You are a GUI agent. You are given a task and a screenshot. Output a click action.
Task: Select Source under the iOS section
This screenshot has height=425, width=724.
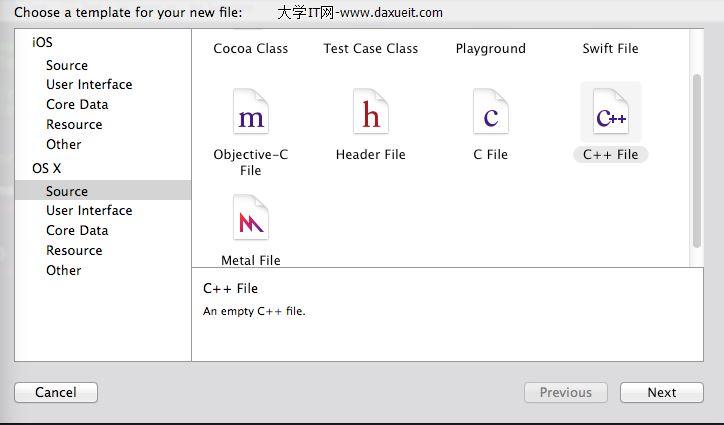click(x=67, y=65)
